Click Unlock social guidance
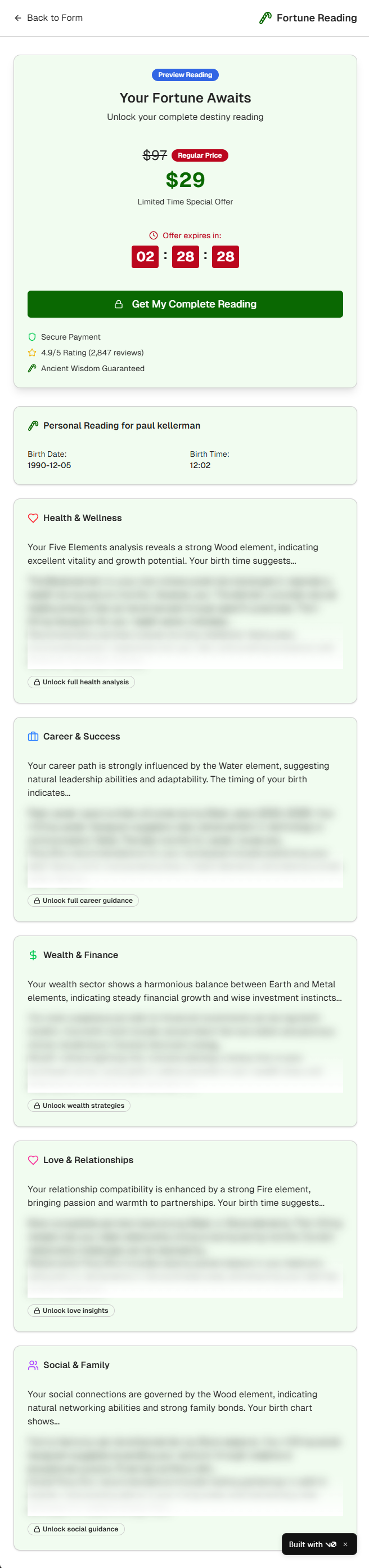 [x=76, y=1529]
